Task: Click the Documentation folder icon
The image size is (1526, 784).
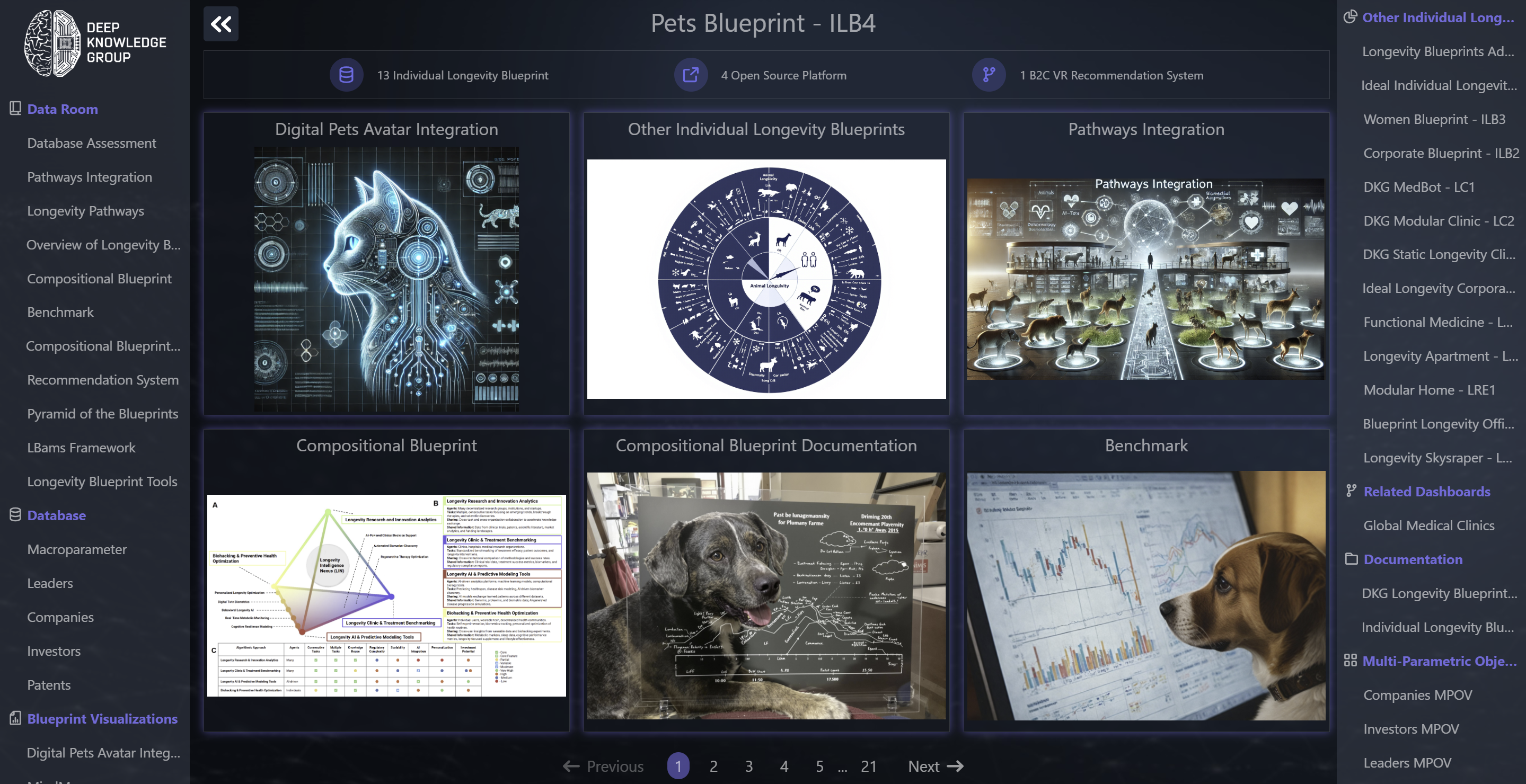Action: (1351, 559)
